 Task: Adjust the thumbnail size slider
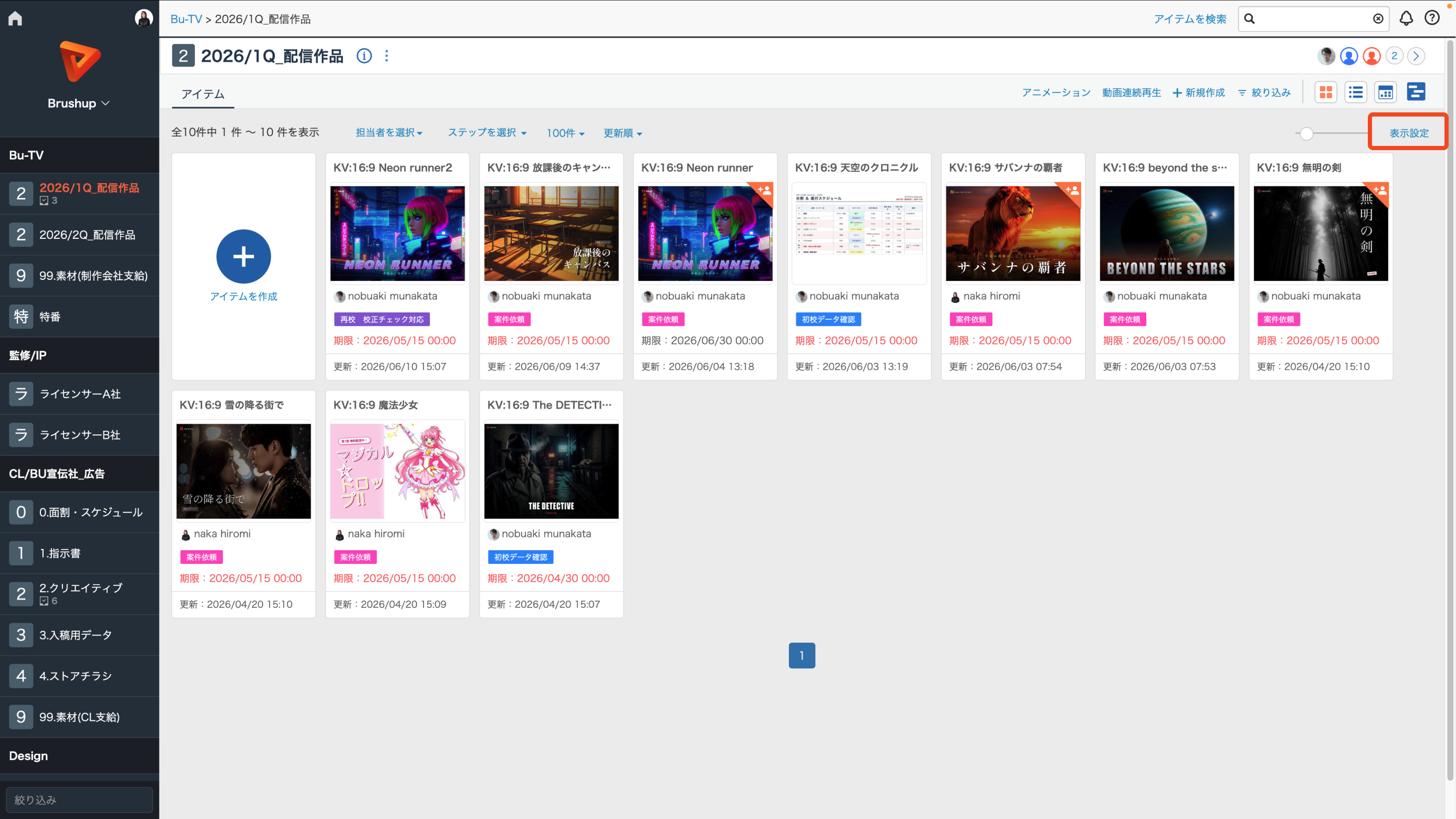[x=1306, y=133]
